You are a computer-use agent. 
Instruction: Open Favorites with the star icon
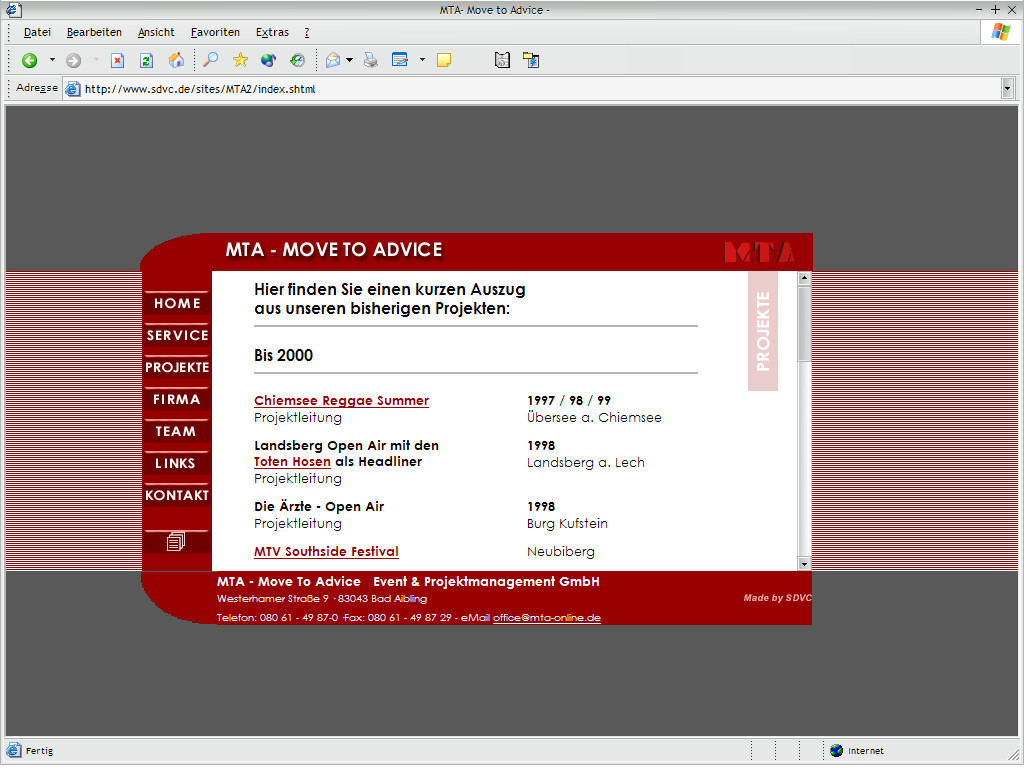240,61
